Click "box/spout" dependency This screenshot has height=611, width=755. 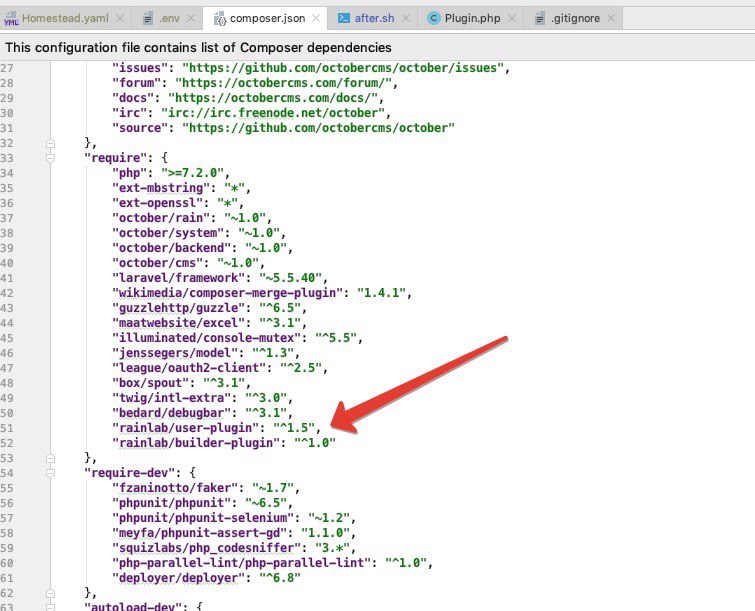tap(151, 383)
